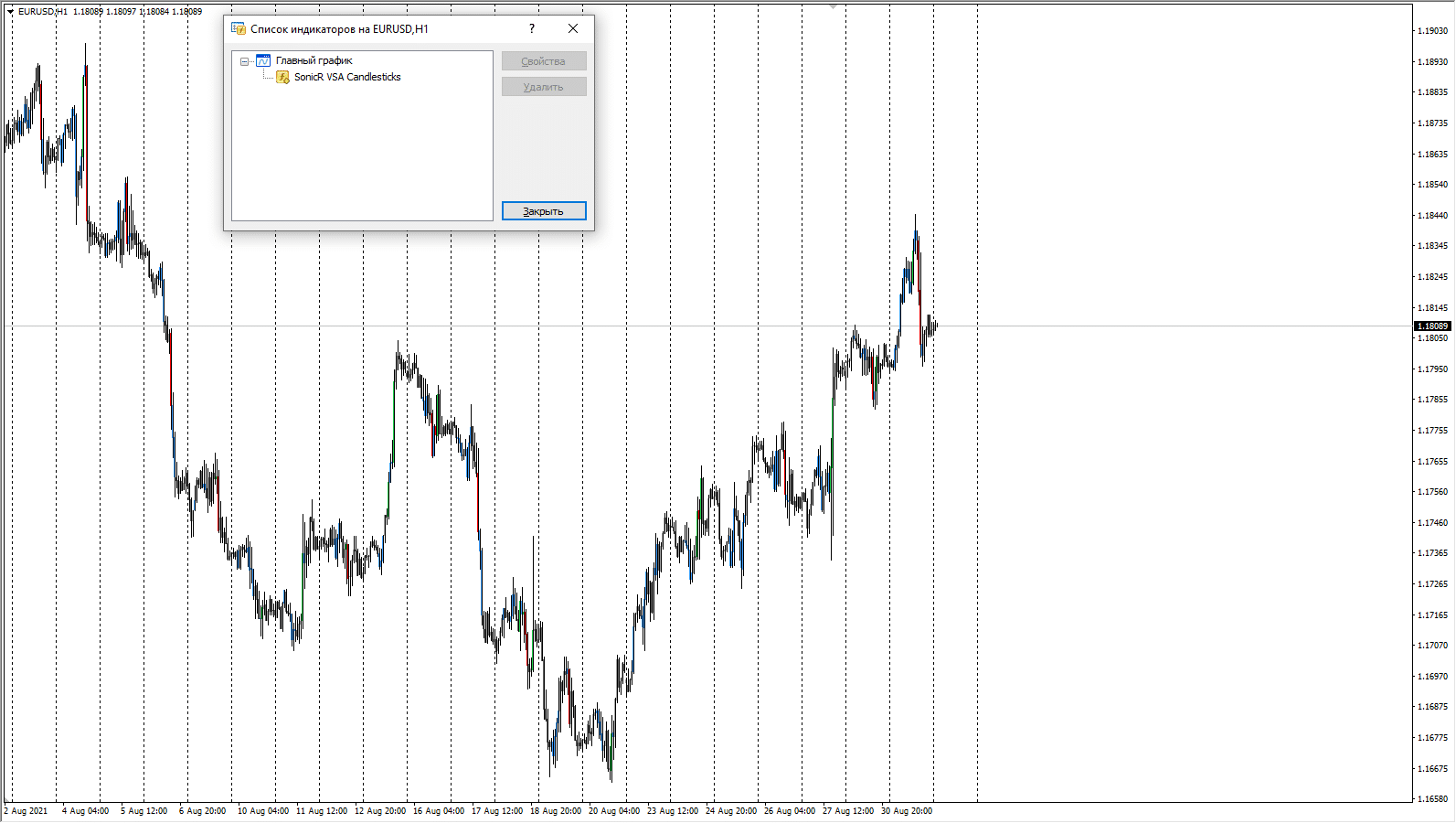The height and width of the screenshot is (823, 1456).
Task: Select the Главный график tree label
Action: coord(314,61)
